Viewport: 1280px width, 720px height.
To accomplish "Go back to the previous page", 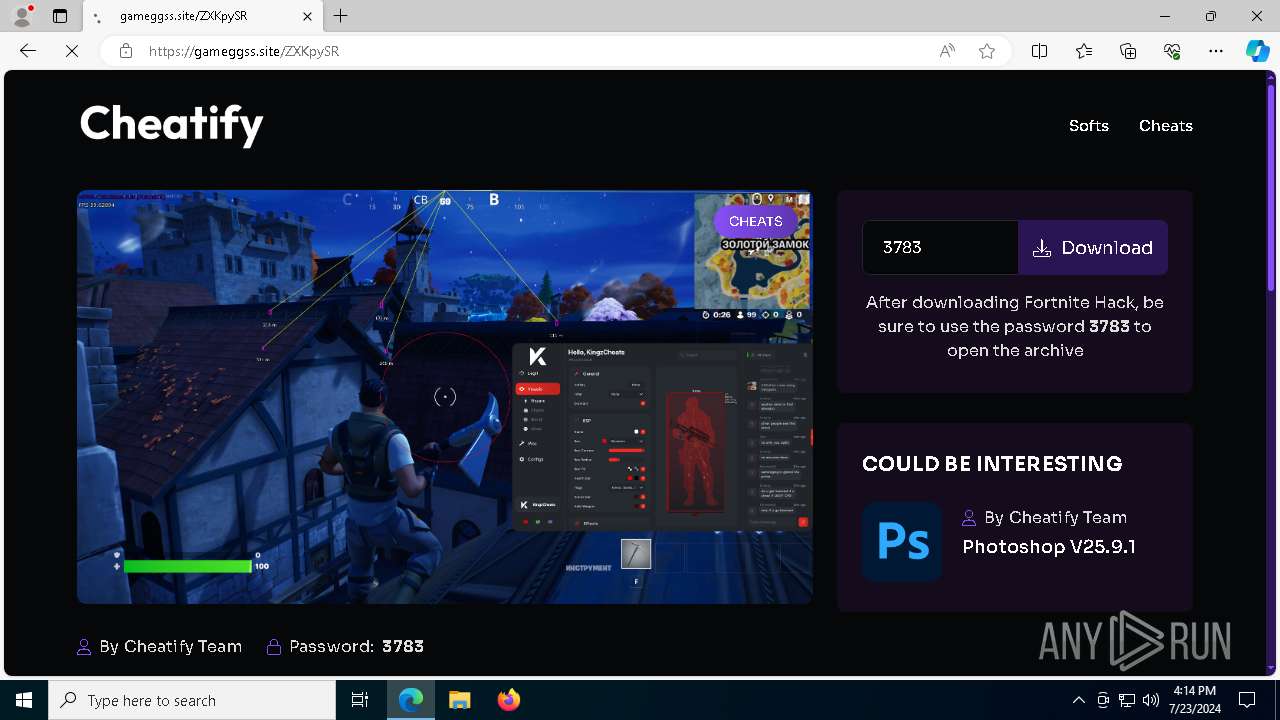I will coord(28,51).
